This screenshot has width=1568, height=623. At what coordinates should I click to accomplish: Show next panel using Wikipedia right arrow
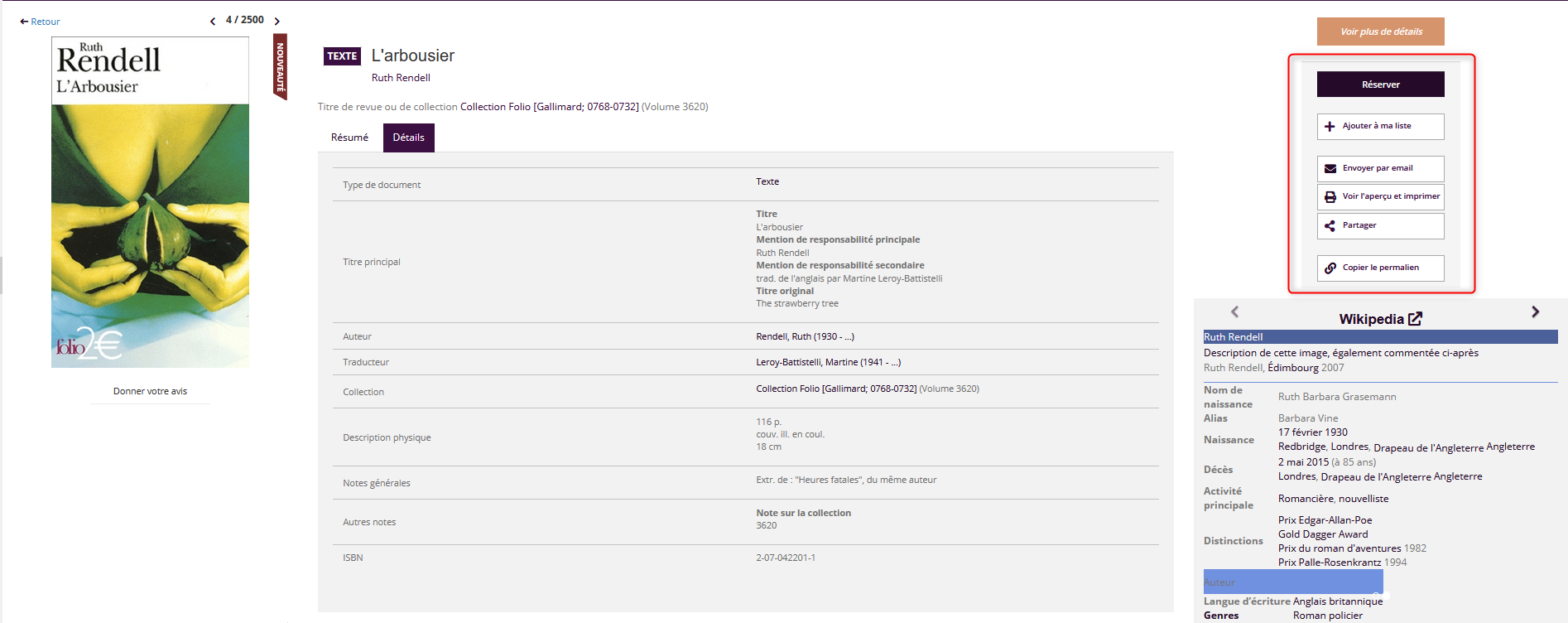[1535, 312]
